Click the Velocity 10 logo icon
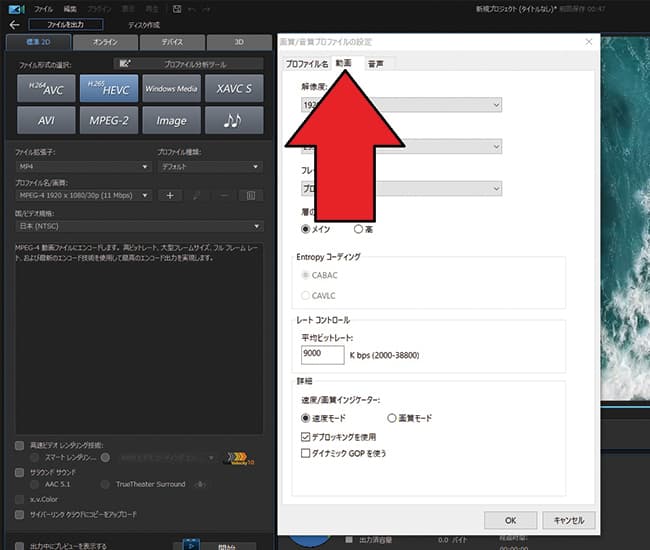 click(x=239, y=458)
